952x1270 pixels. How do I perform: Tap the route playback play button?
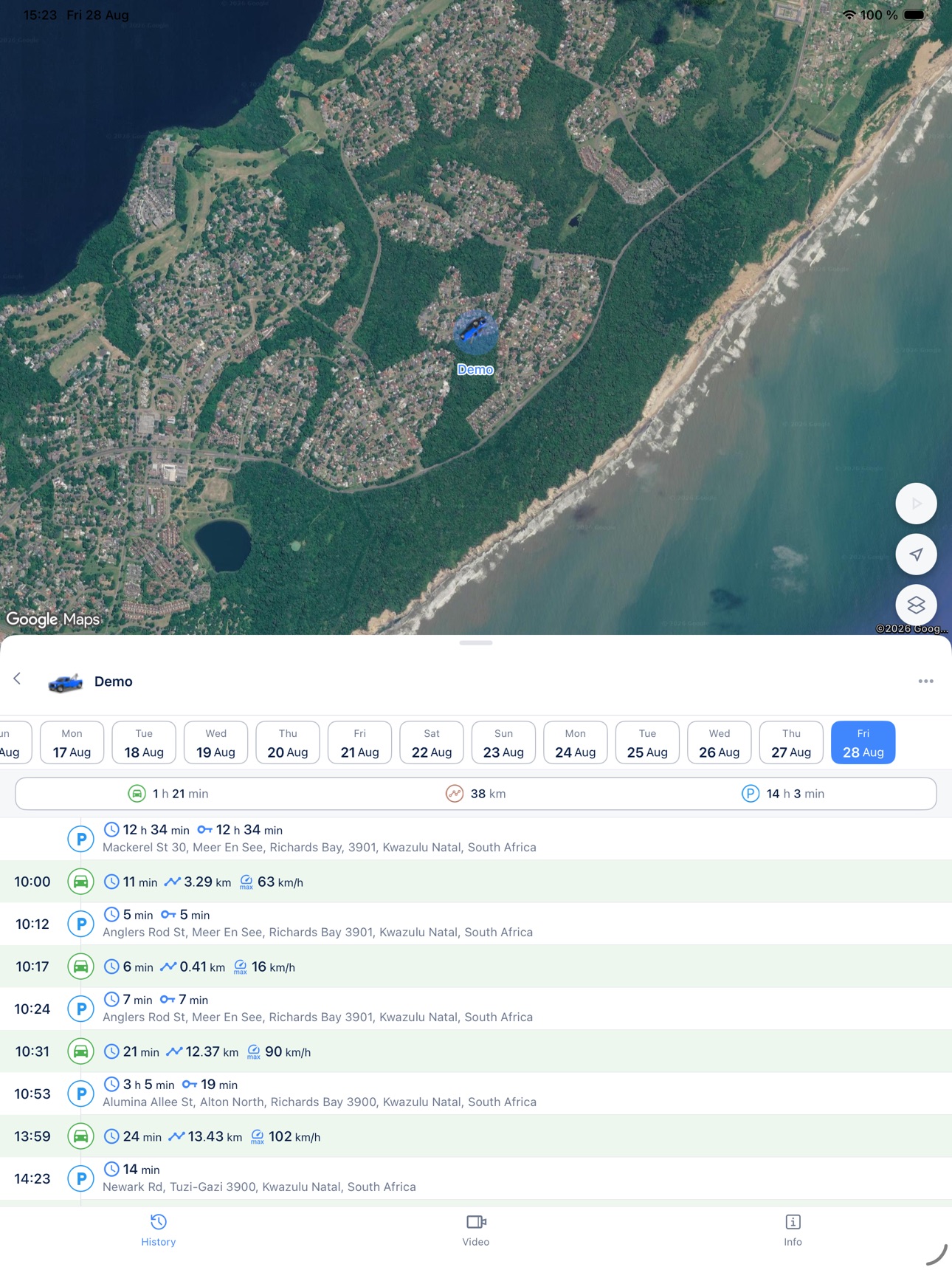(916, 504)
